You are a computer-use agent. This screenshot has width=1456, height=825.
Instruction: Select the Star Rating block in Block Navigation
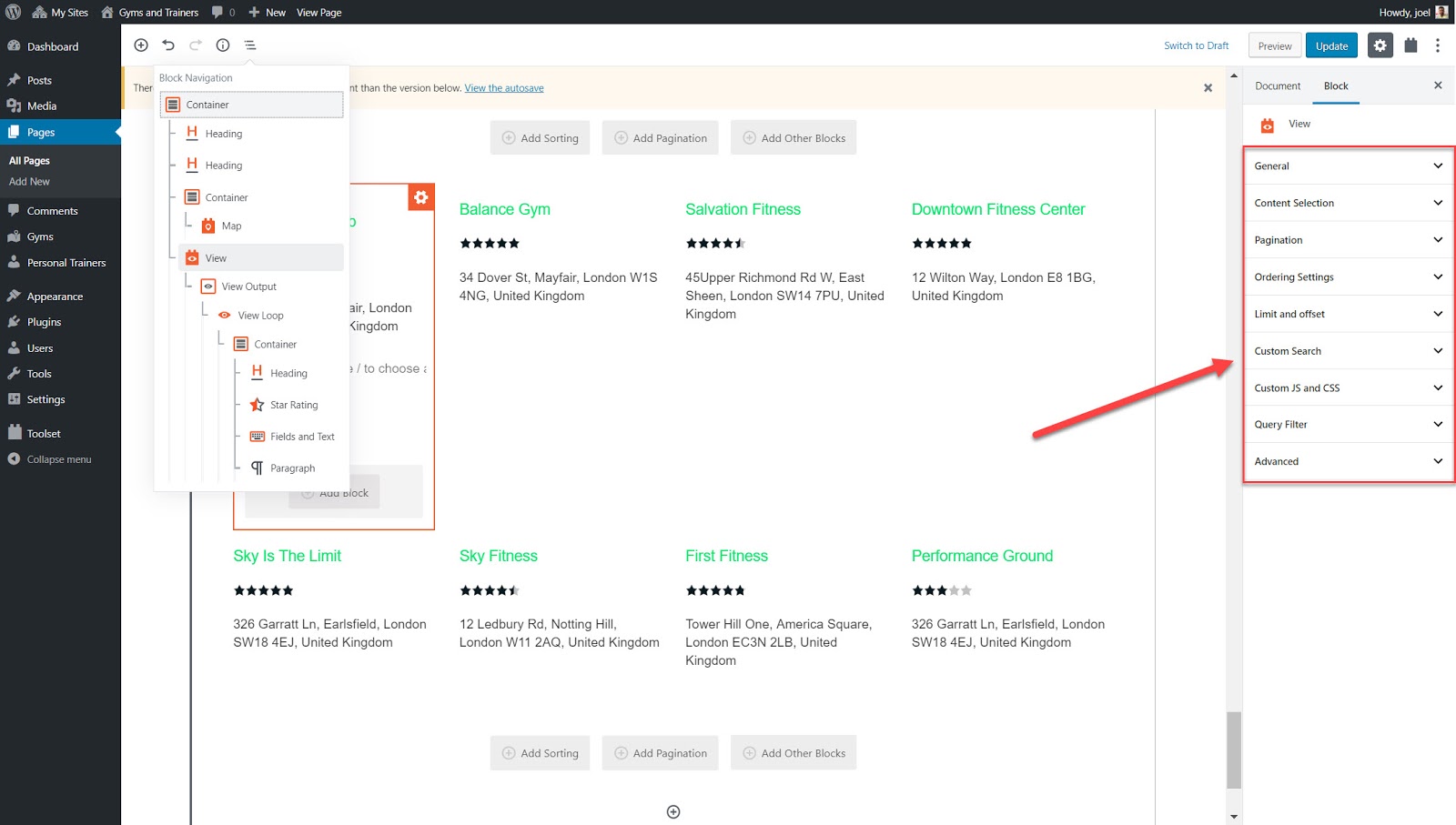click(289, 404)
